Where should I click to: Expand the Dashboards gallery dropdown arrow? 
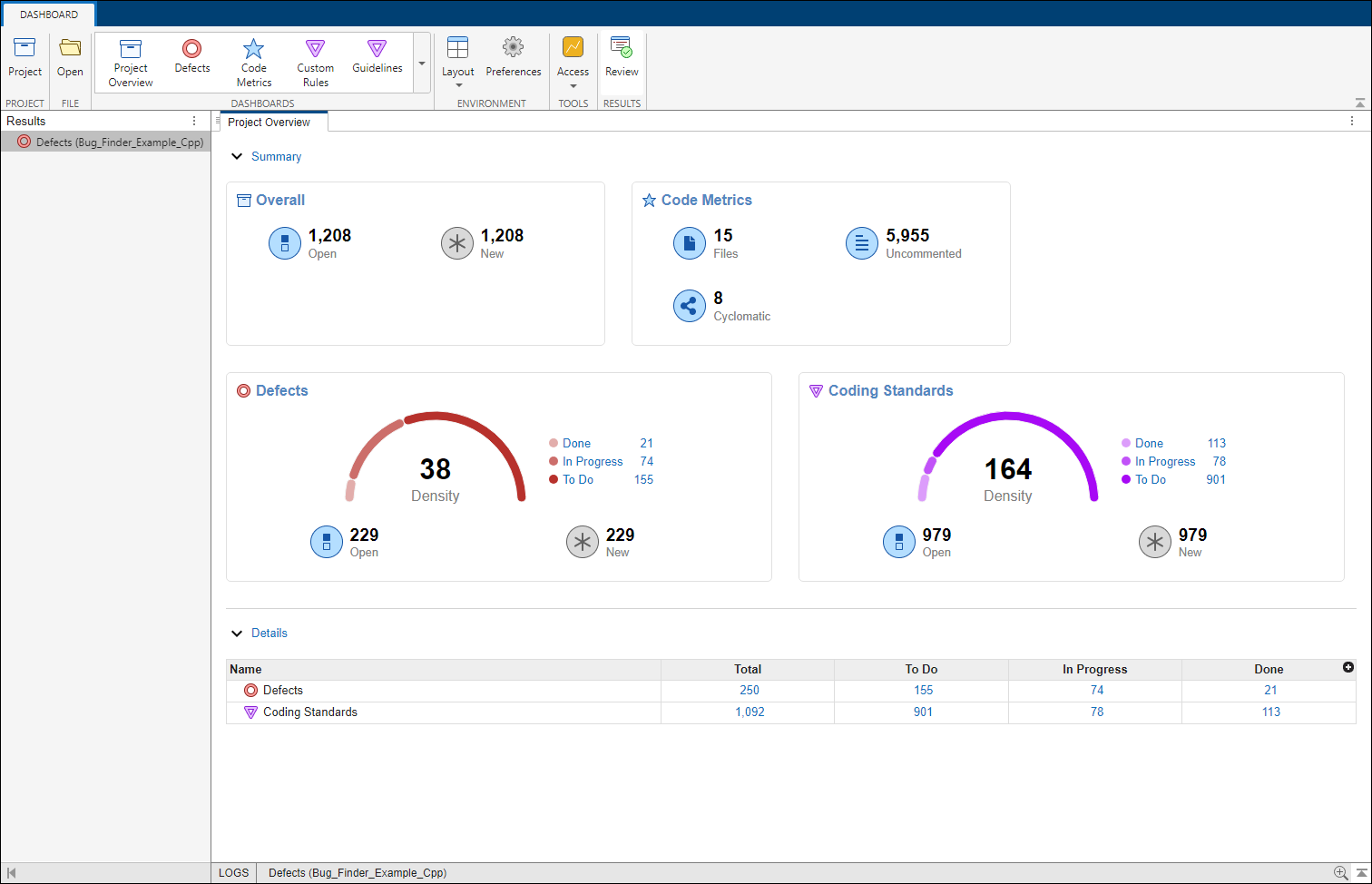point(422,64)
